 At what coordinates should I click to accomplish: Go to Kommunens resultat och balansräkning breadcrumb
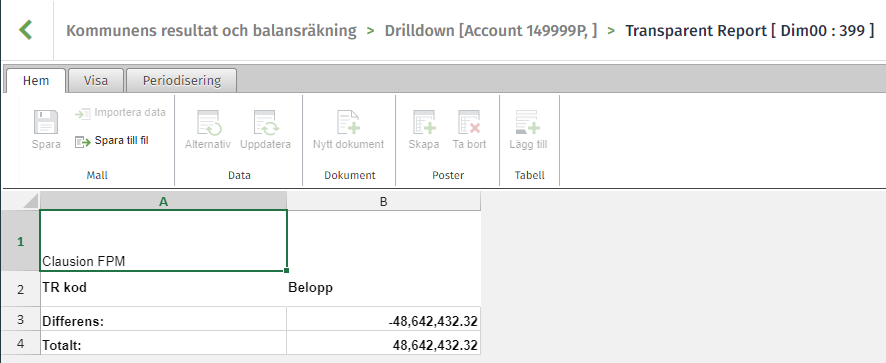tap(211, 31)
